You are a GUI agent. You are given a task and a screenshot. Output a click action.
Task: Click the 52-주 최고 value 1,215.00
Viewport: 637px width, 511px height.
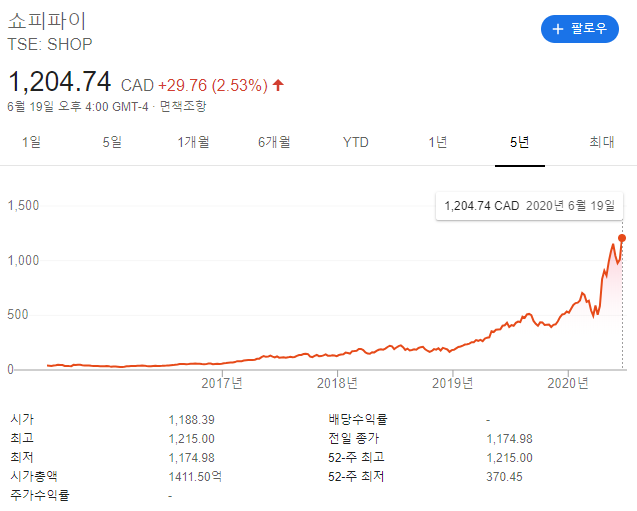[509, 458]
